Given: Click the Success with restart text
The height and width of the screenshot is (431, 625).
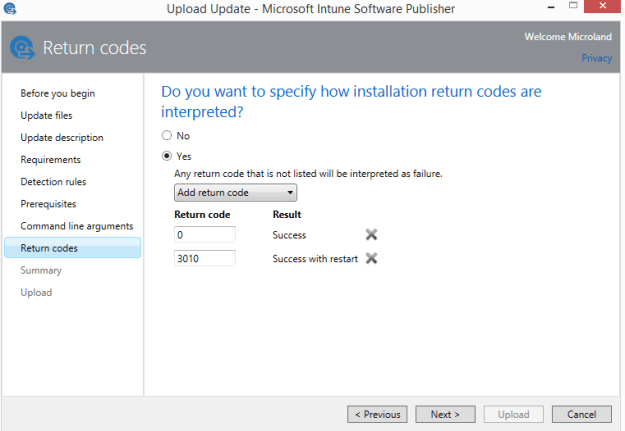Looking at the screenshot, I should click(x=315, y=259).
